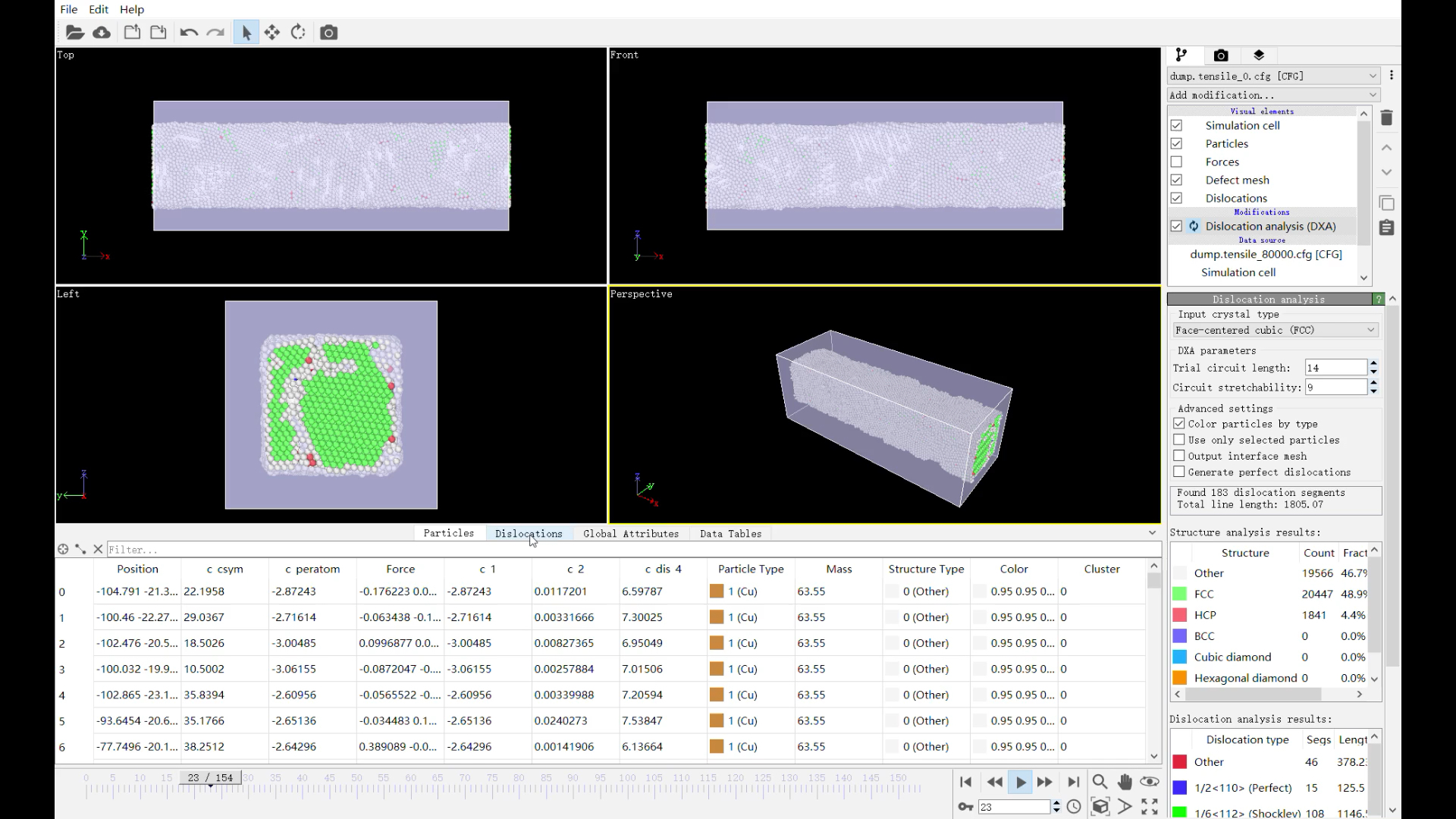Viewport: 1456px width, 819px height.
Task: Click the green FCC color swatch
Action: pos(1180,594)
